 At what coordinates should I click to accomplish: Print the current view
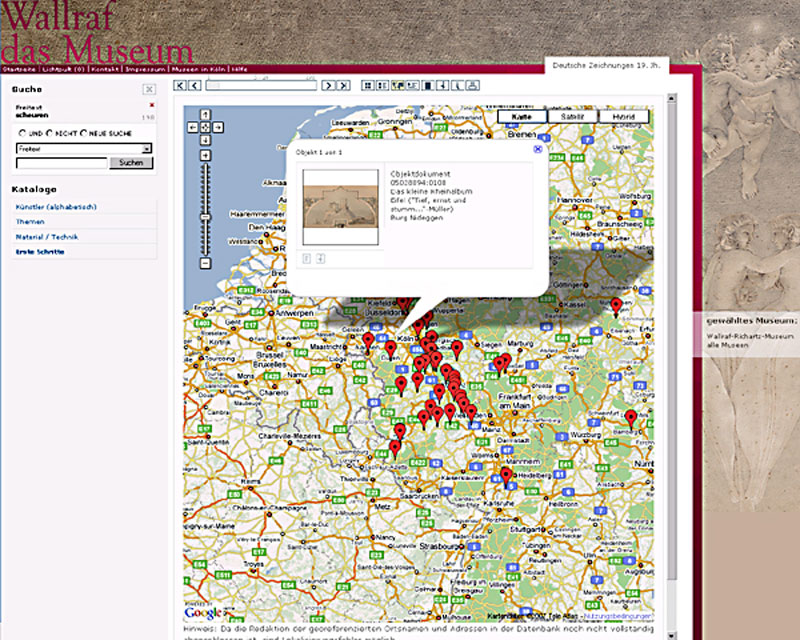coord(472,85)
